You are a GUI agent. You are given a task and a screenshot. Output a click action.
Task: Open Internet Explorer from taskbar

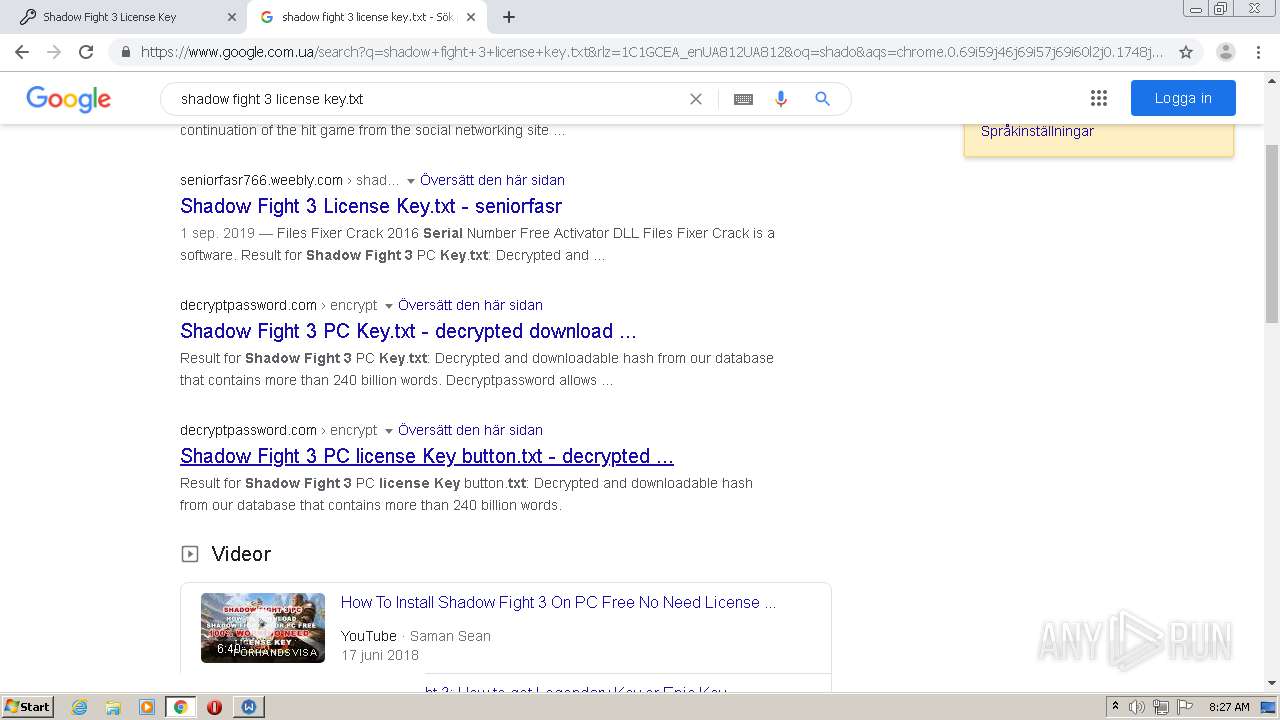tap(79, 707)
